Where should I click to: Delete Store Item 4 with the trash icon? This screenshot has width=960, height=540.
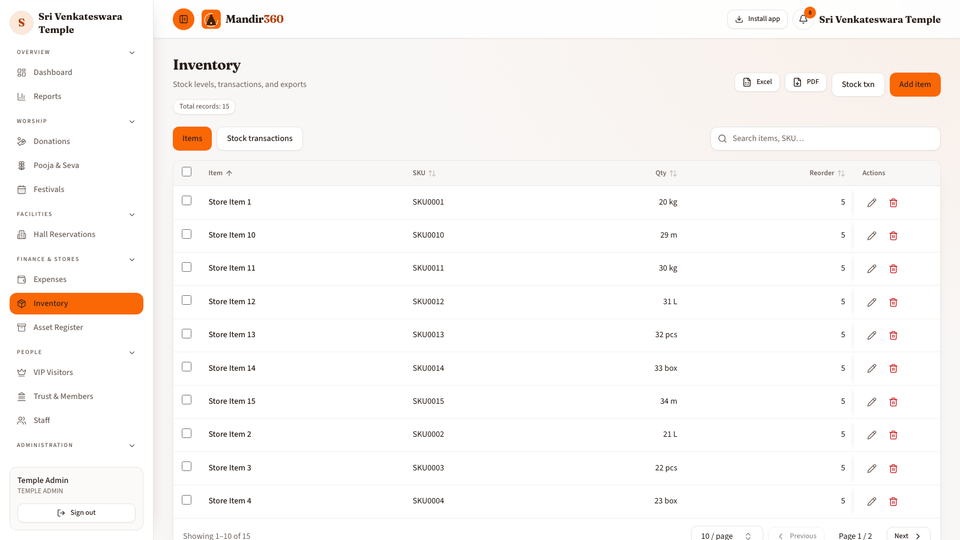(893, 501)
